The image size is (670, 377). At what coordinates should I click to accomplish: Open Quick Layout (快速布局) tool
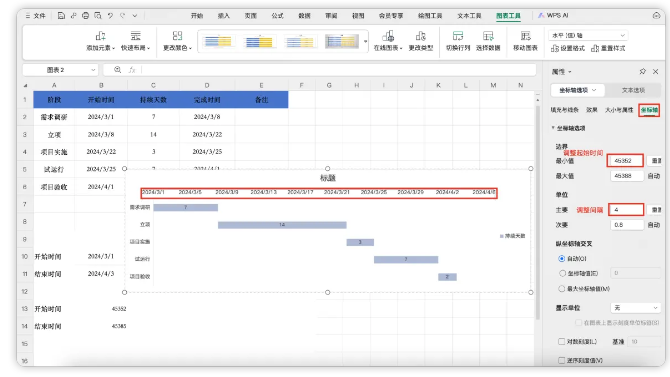point(135,41)
